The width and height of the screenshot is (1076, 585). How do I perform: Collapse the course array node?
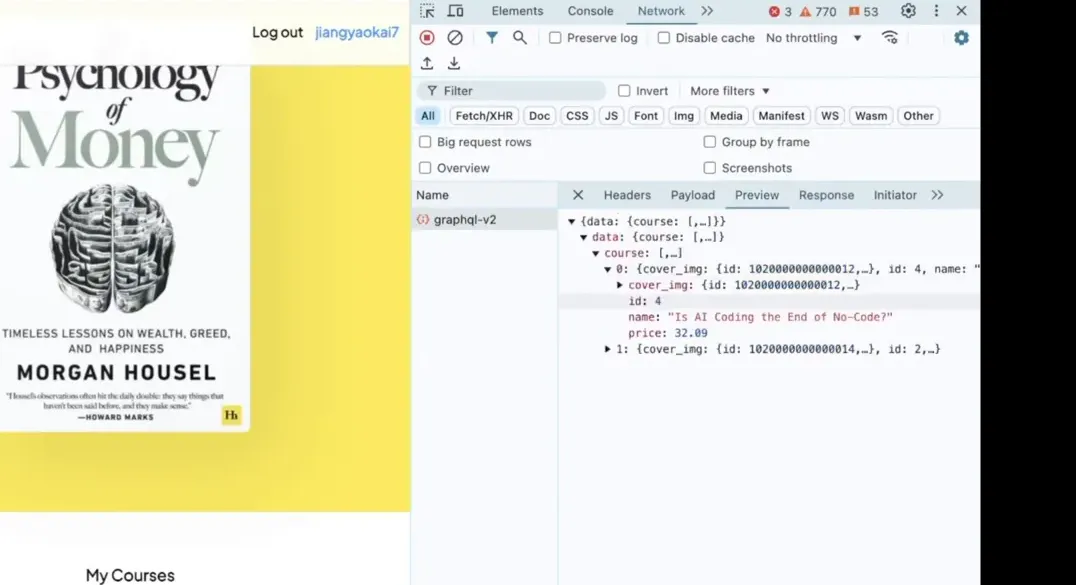(x=596, y=253)
